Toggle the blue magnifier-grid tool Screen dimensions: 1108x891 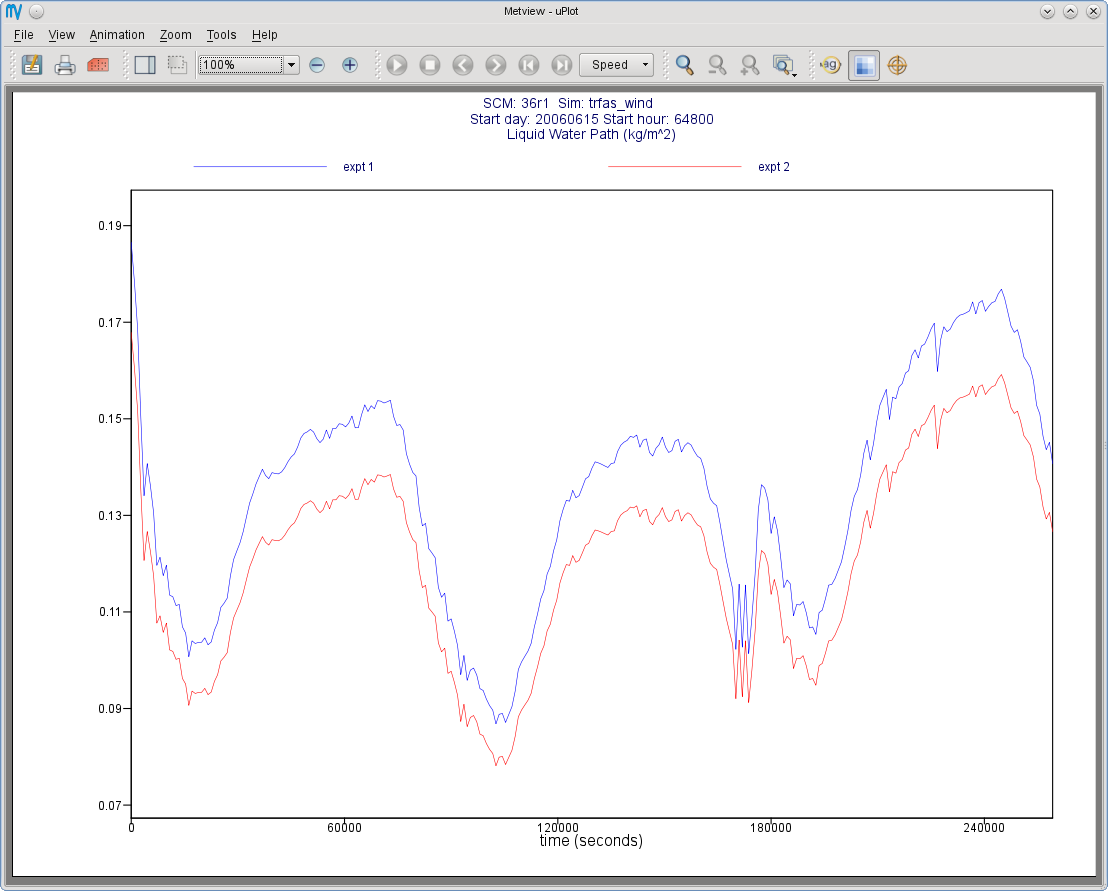pyautogui.click(x=864, y=65)
